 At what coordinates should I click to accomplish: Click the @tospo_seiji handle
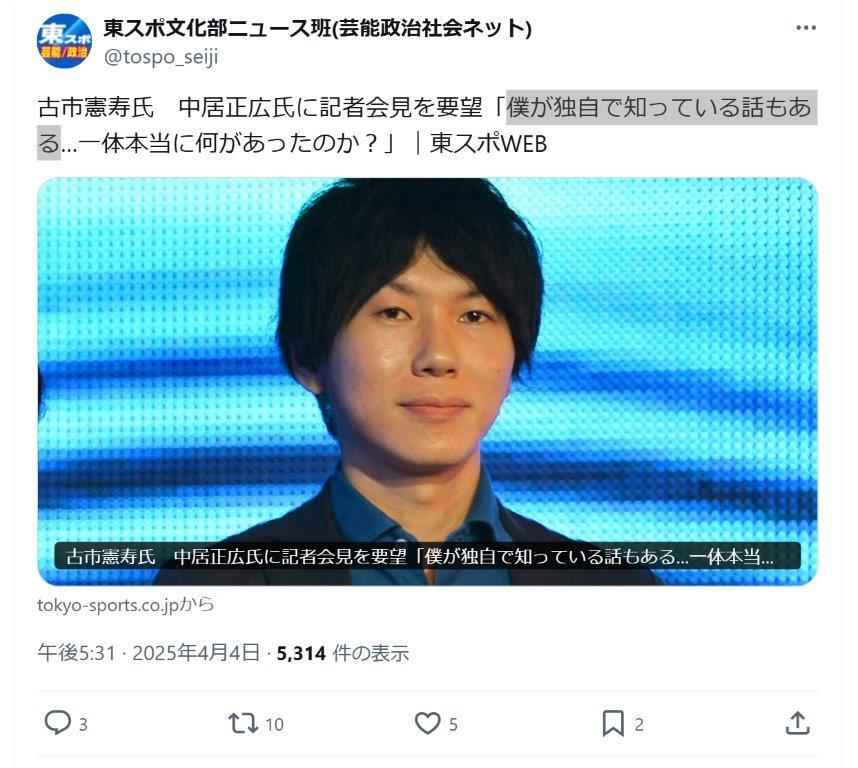tap(161, 57)
